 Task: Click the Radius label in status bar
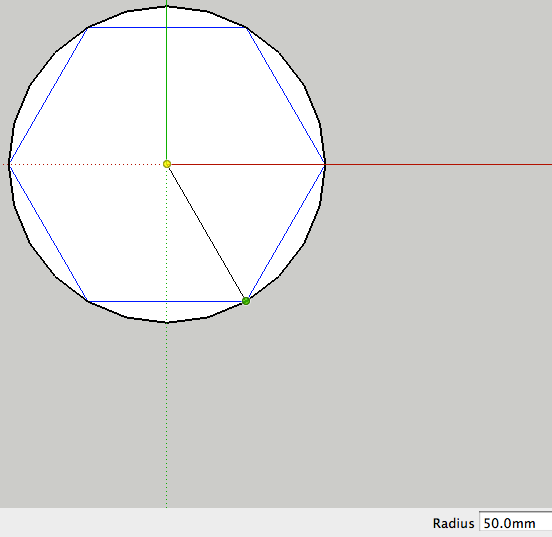453,524
